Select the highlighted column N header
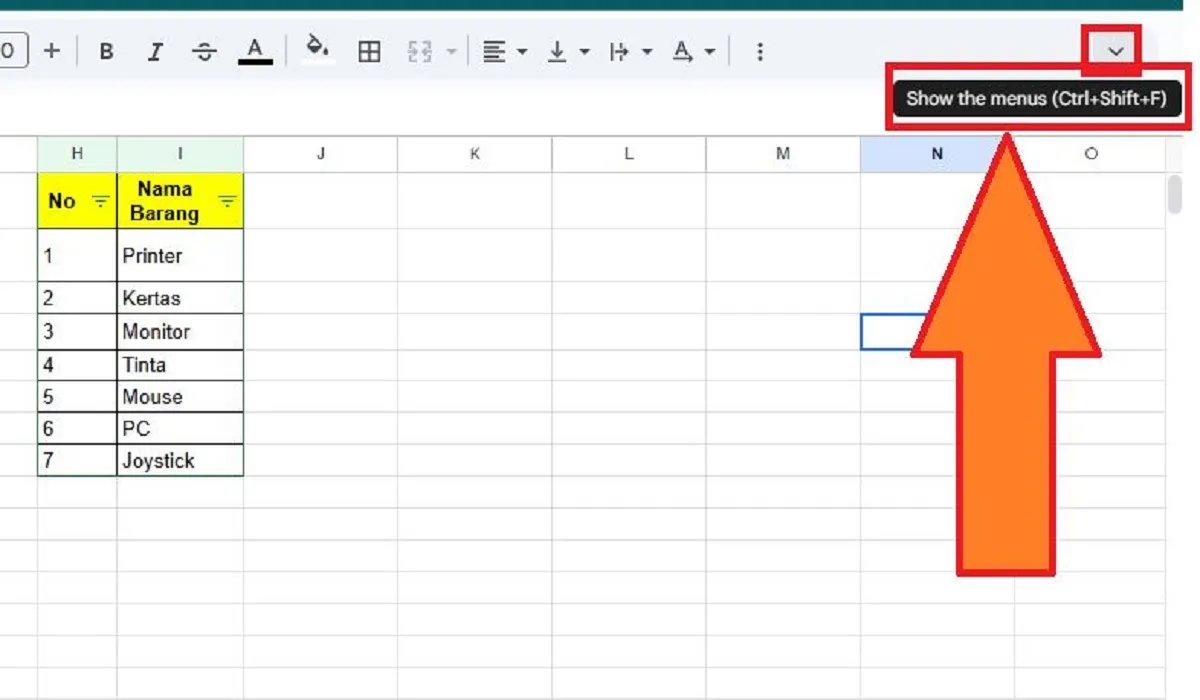Viewport: 1200px width, 700px height. pyautogui.click(x=937, y=154)
